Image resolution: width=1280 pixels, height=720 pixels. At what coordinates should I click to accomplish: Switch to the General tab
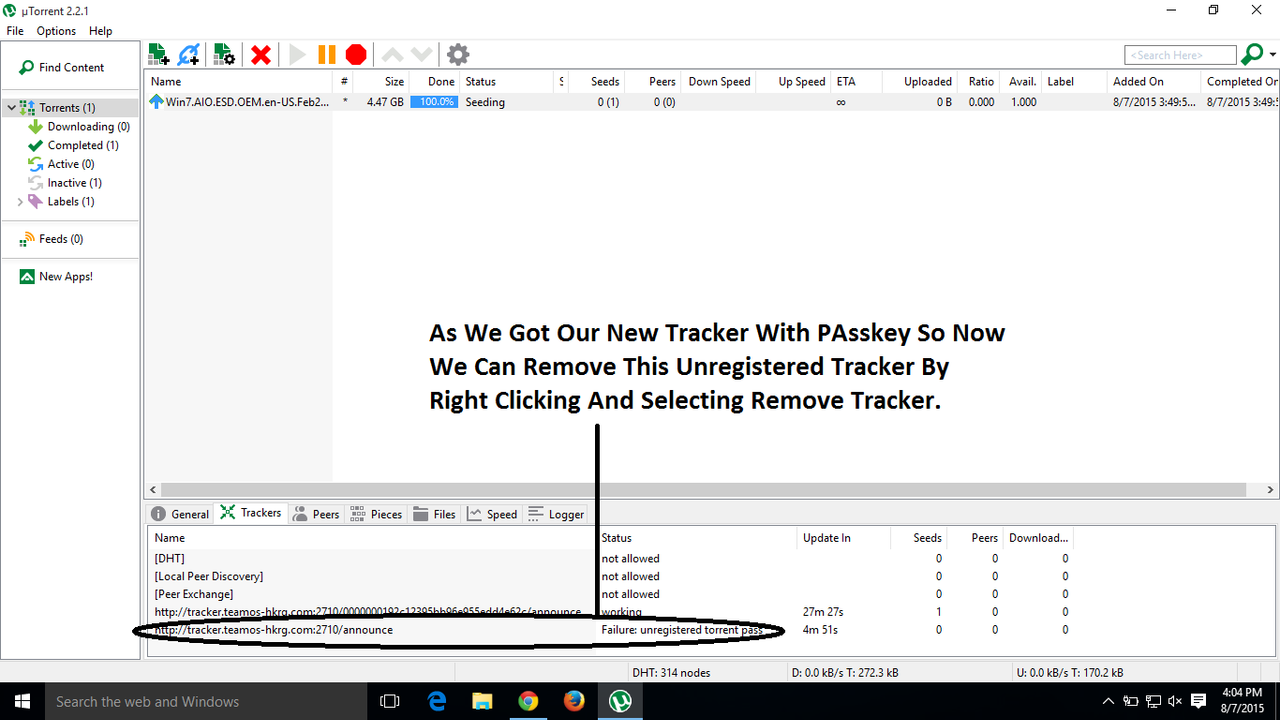(180, 514)
